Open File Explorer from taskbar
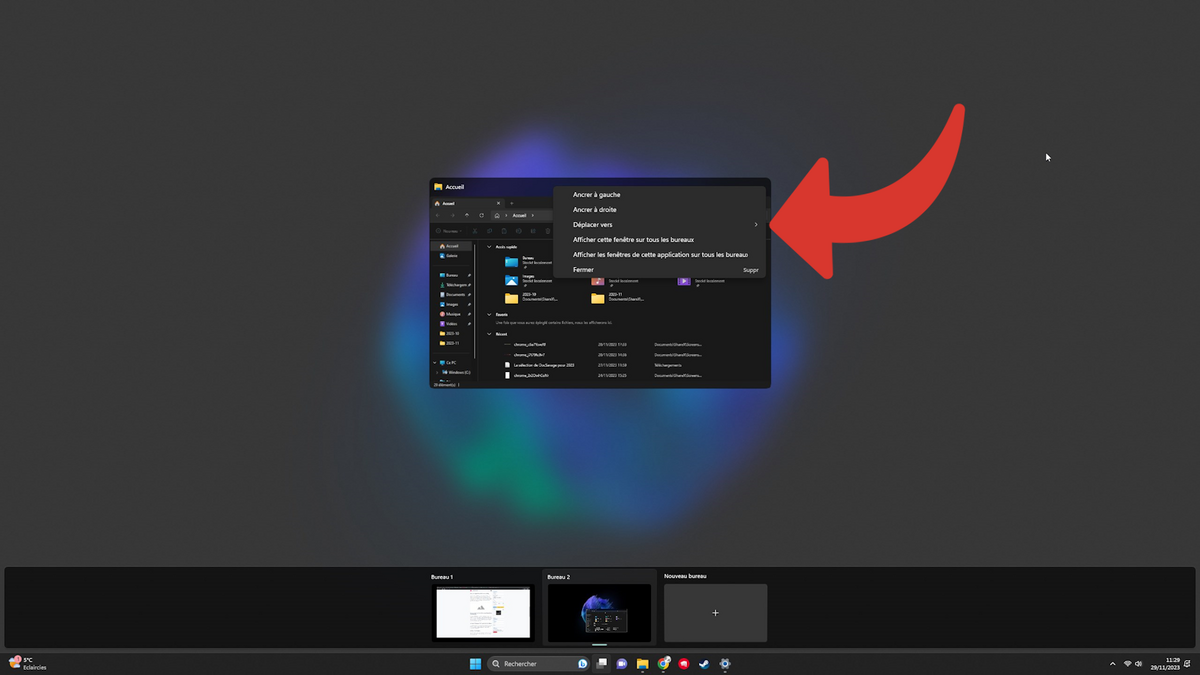Screen dimensions: 1200x675 pyautogui.click(x=643, y=664)
